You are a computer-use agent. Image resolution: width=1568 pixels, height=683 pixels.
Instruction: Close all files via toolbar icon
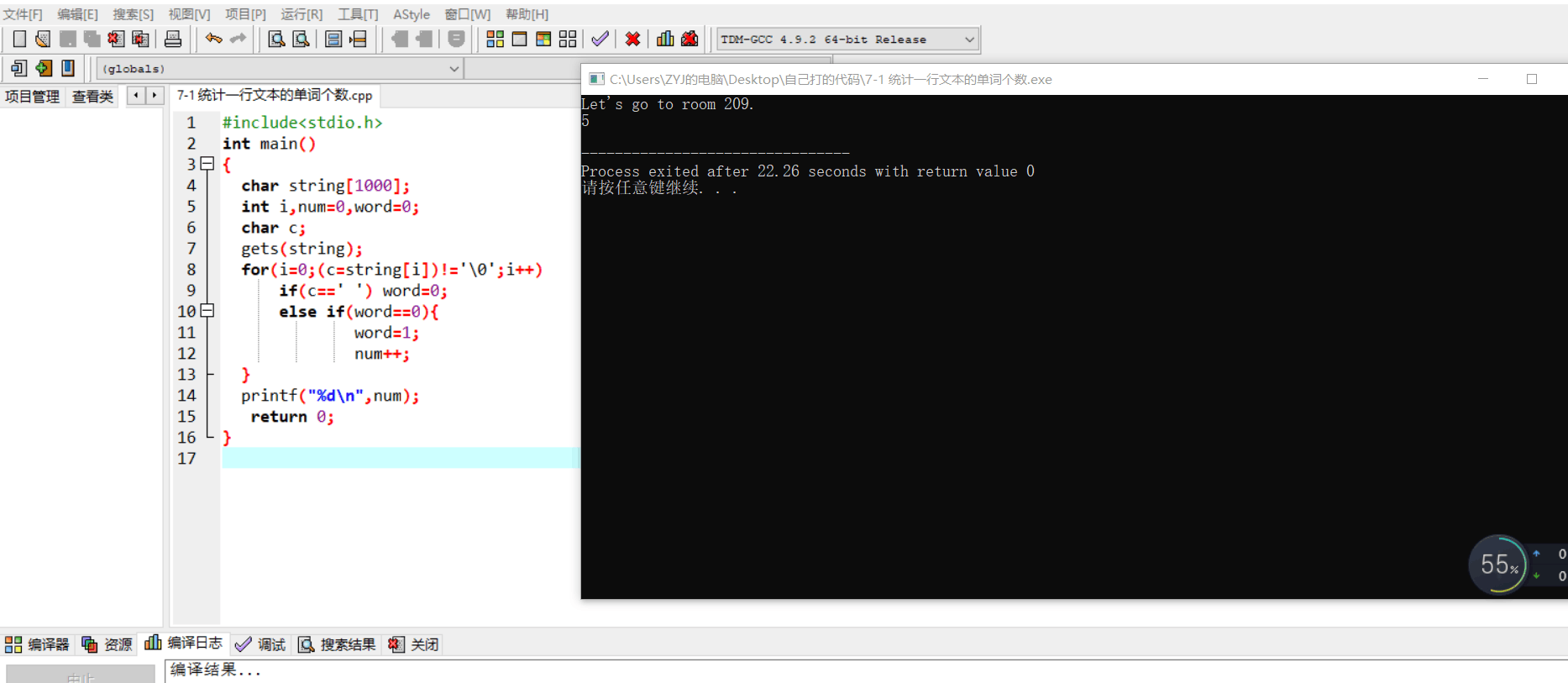tap(141, 39)
